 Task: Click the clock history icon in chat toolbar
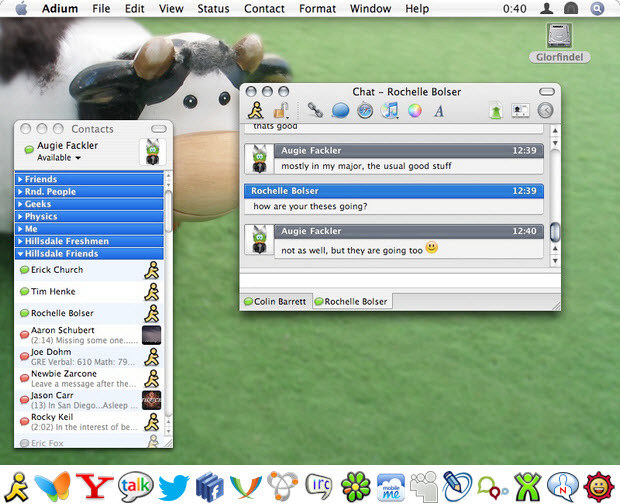pyautogui.click(x=545, y=110)
